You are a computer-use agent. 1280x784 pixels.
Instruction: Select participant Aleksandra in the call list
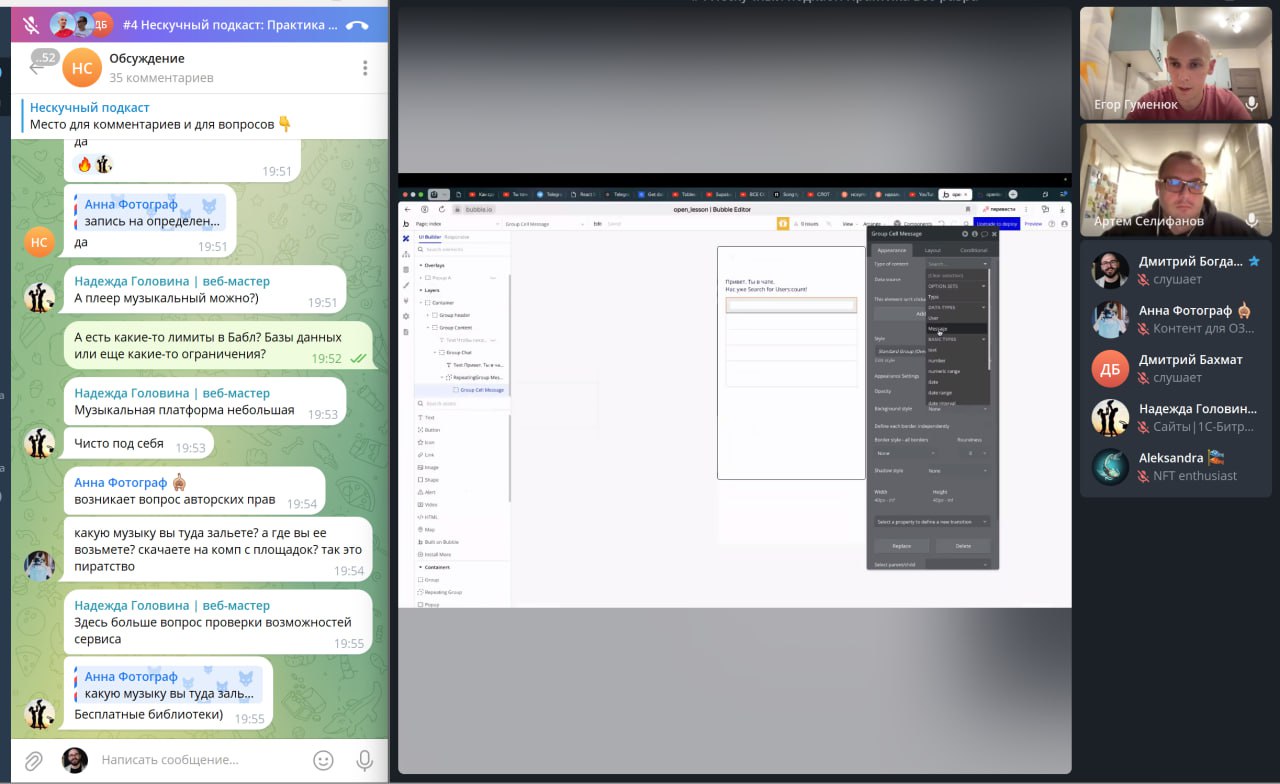coord(1176,467)
